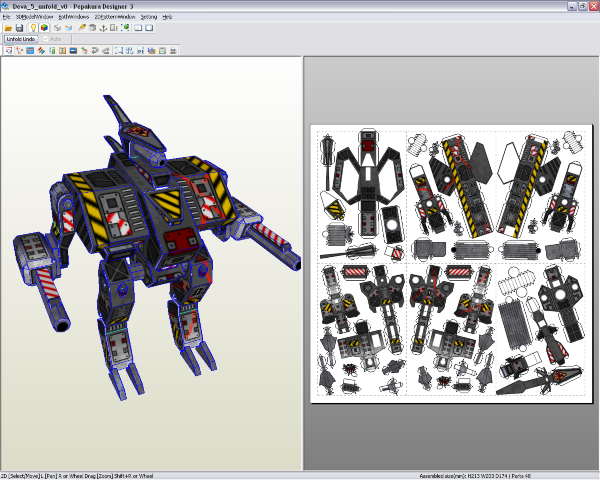Open a file with the folder icon
This screenshot has height=480, width=600.
8,28
